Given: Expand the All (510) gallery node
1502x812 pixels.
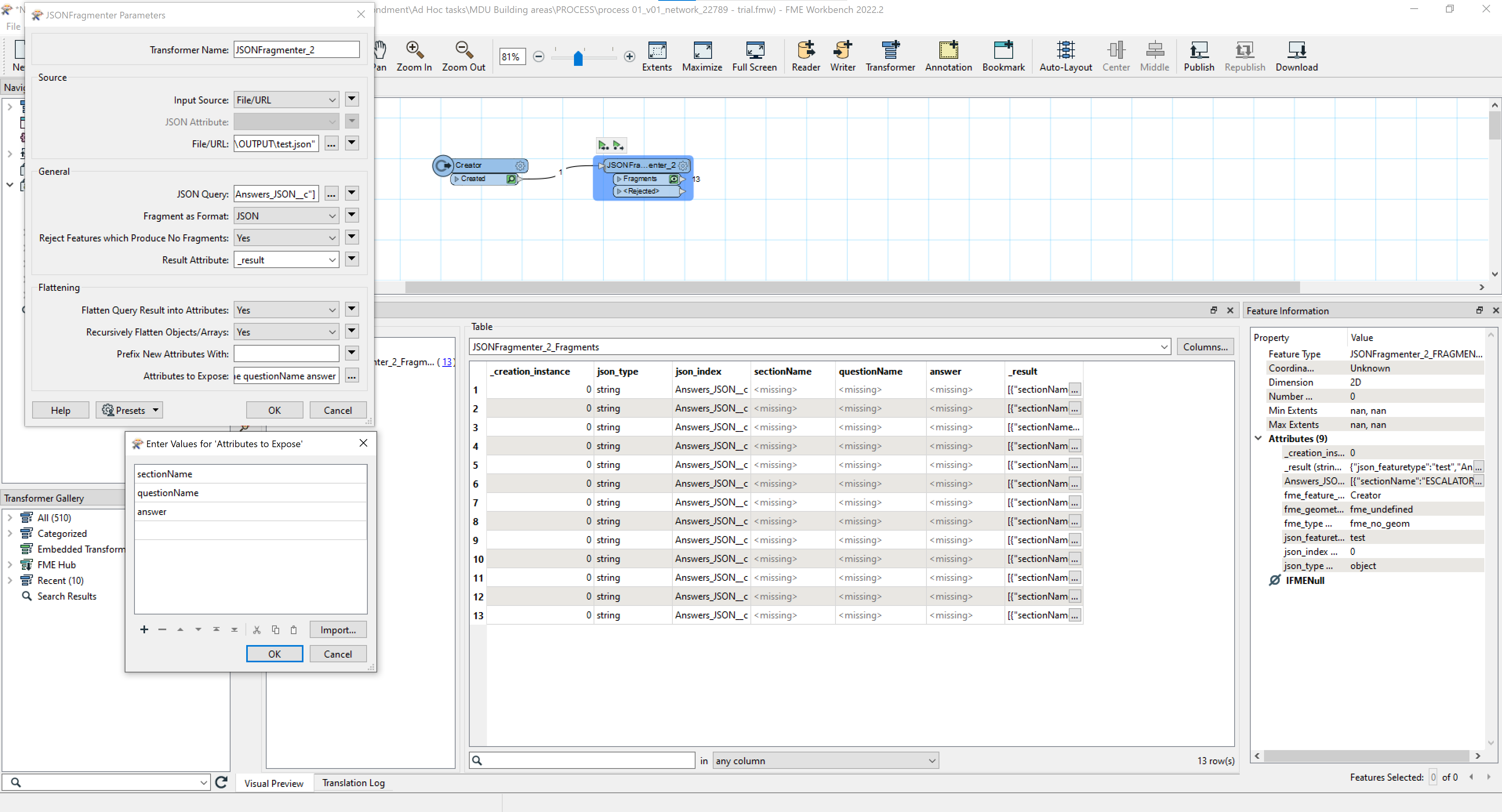Looking at the screenshot, I should pos(10,518).
